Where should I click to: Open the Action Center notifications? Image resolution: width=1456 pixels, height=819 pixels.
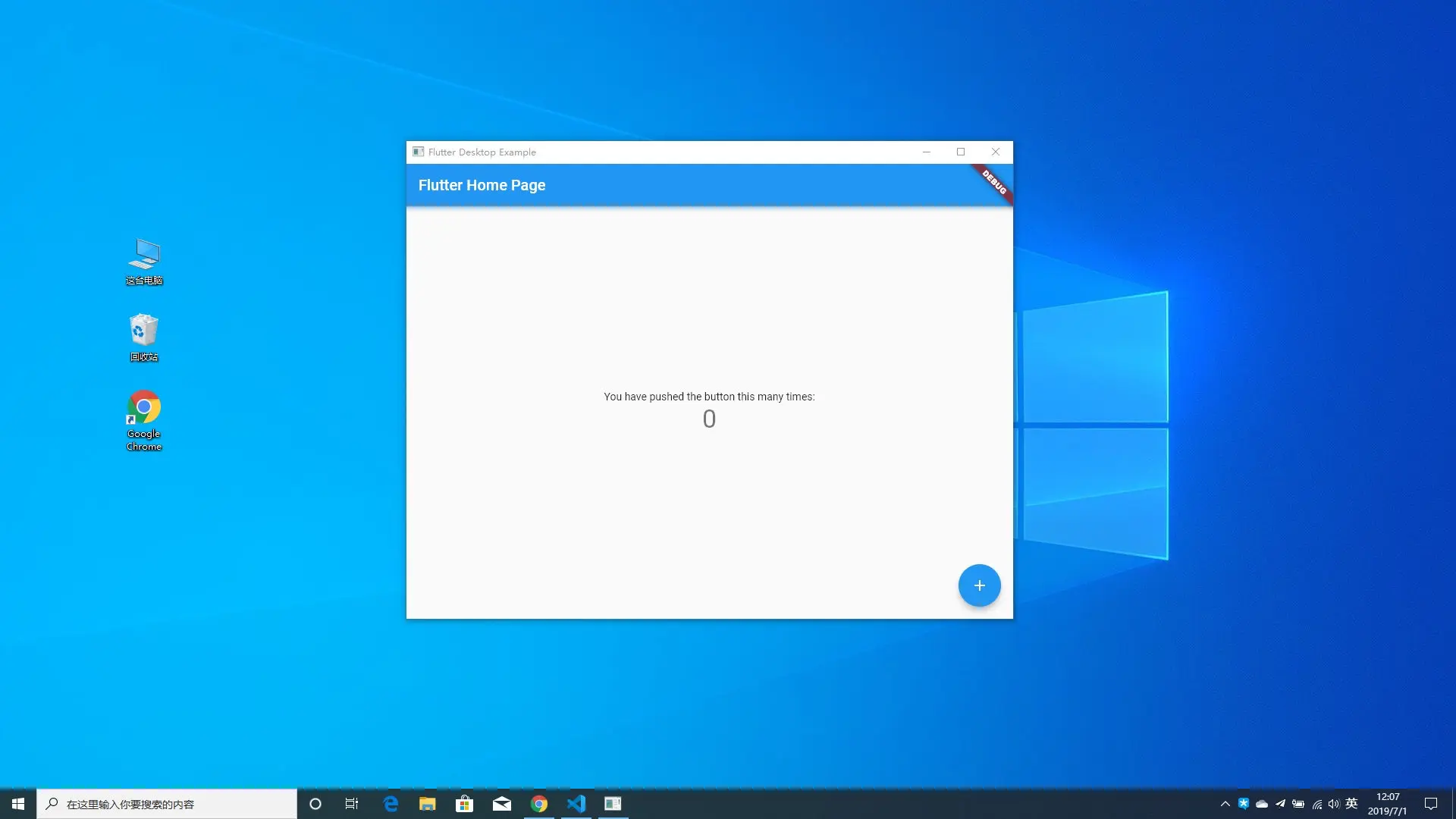pyautogui.click(x=1431, y=804)
